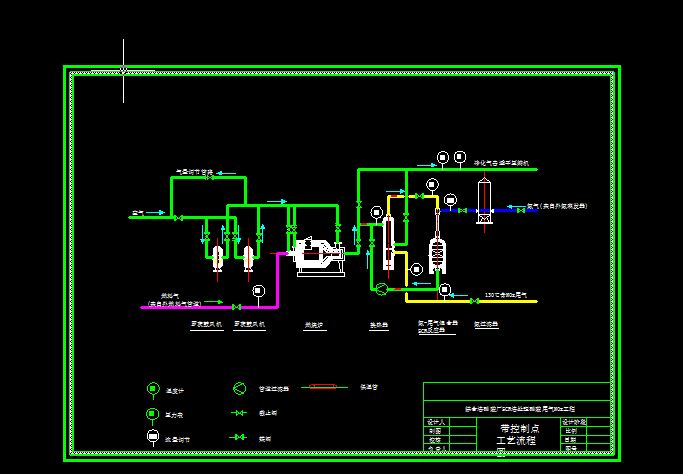Click the heat exchanger column symbol
Screen dimensions: 683x474
tap(388, 243)
